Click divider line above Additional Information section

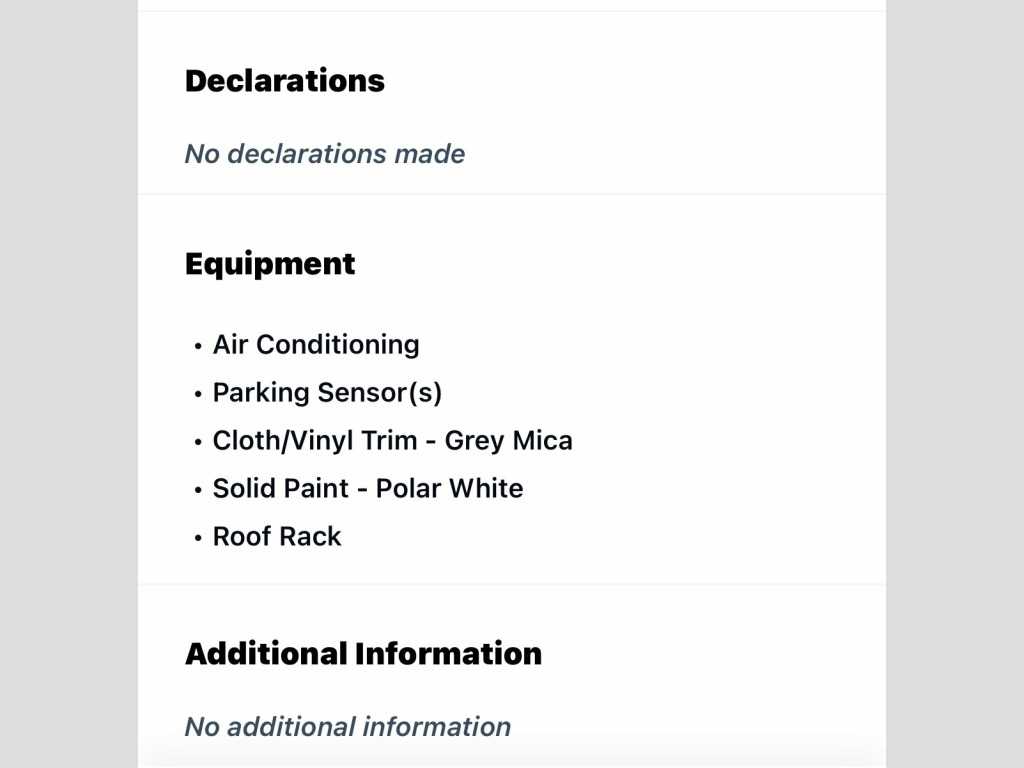click(x=512, y=584)
